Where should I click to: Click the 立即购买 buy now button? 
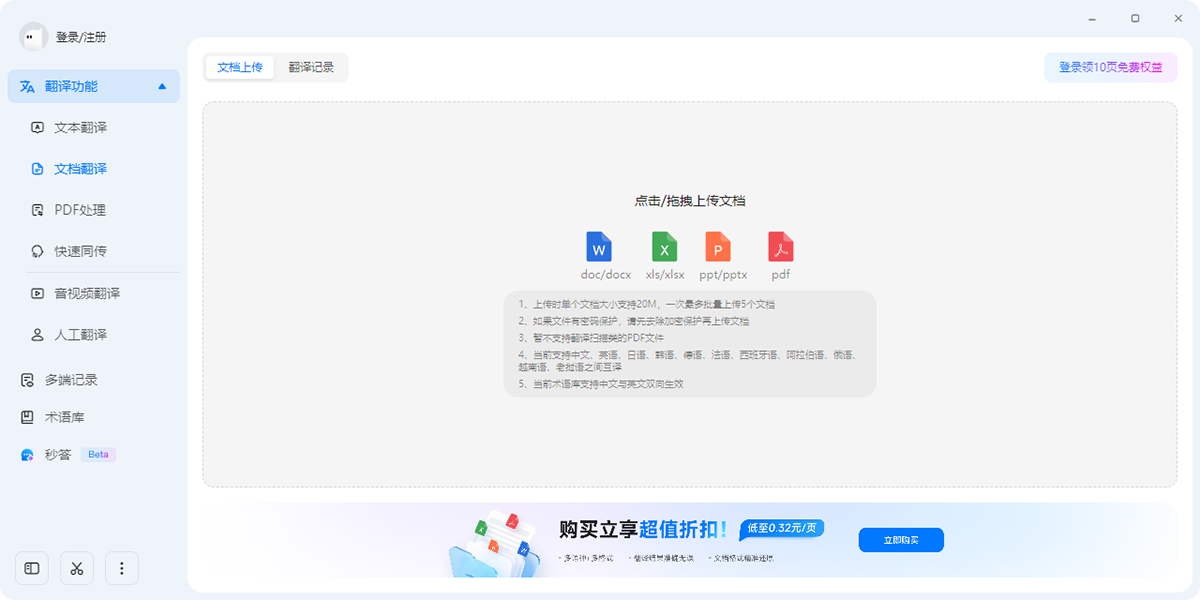(x=901, y=540)
